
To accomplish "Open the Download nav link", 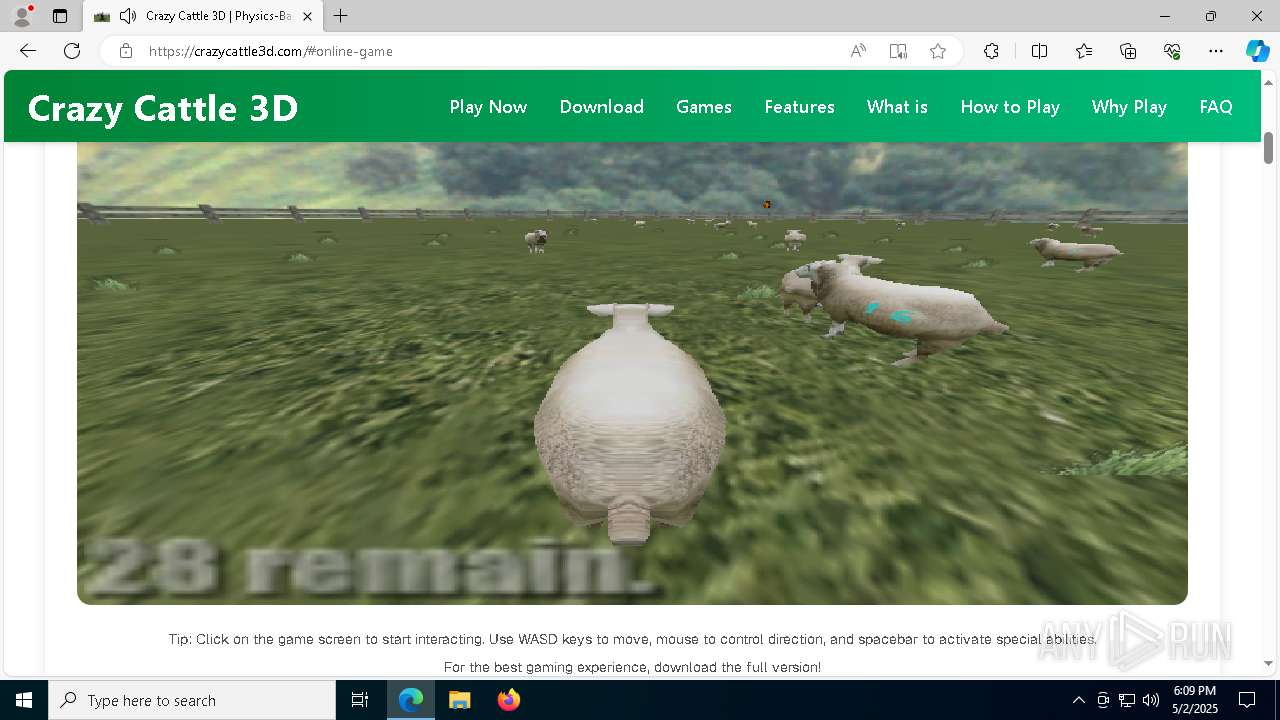I will pos(601,107).
